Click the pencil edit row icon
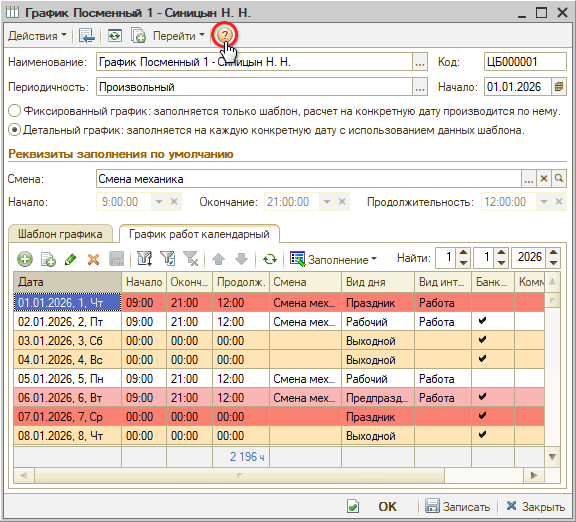Screen dimensions: 576x522 point(70,259)
